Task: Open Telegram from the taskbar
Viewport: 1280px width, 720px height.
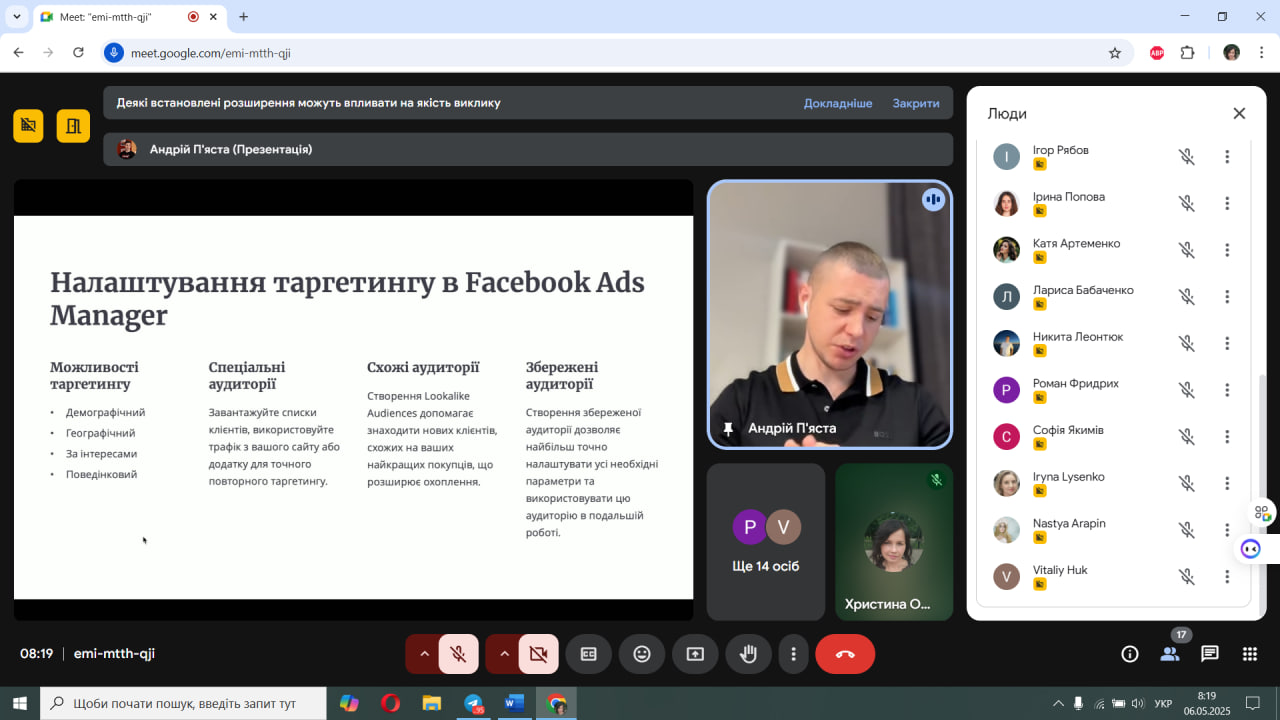Action: [474, 703]
